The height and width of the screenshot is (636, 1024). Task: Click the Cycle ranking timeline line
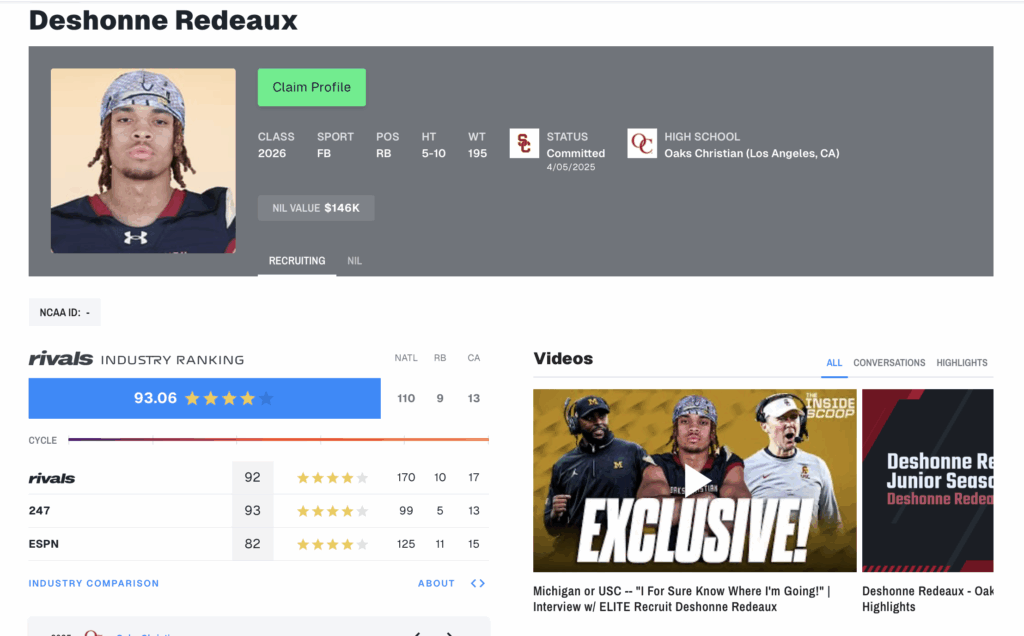click(278, 439)
